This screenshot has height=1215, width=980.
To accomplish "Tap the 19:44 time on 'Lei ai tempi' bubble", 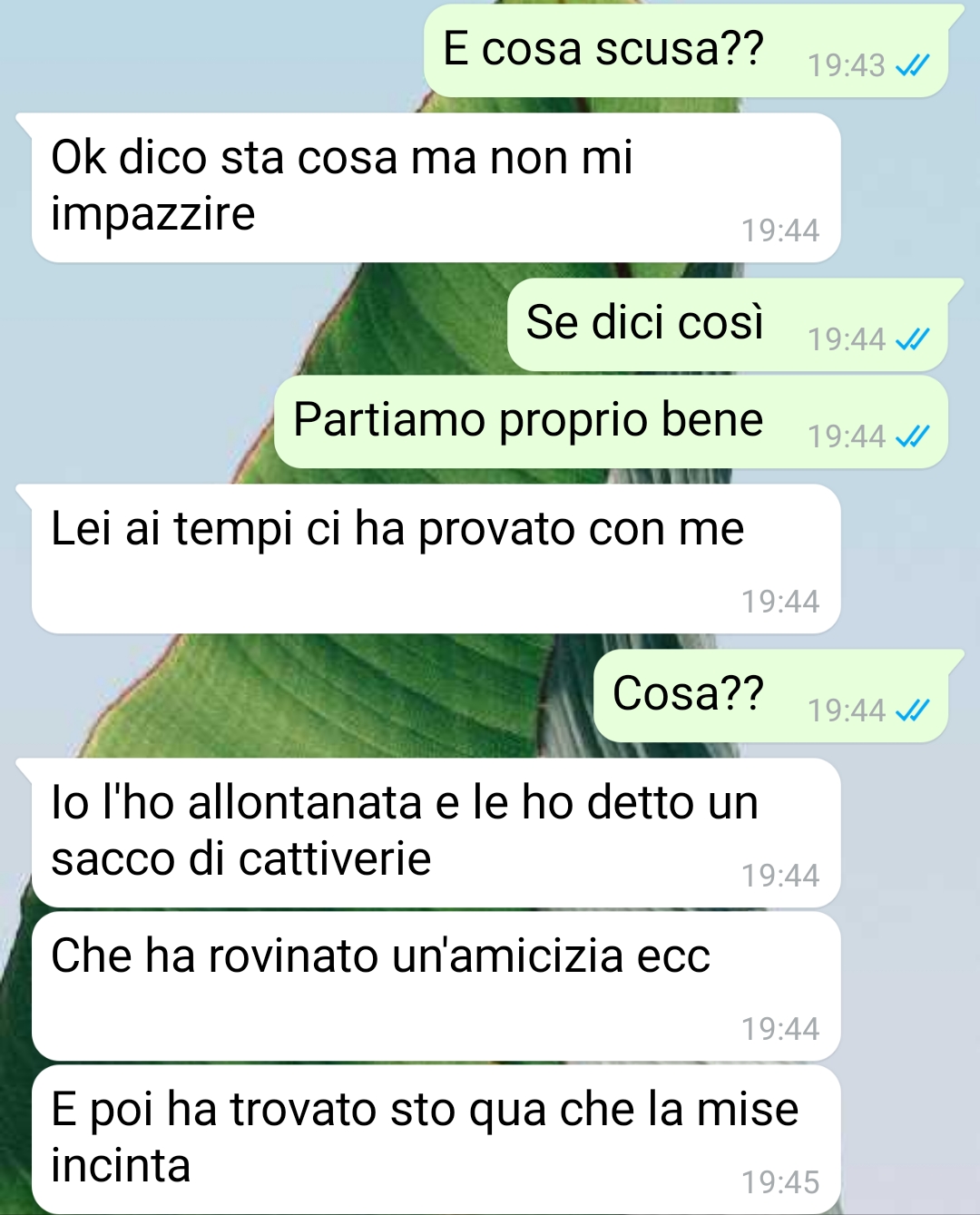I will 780,603.
